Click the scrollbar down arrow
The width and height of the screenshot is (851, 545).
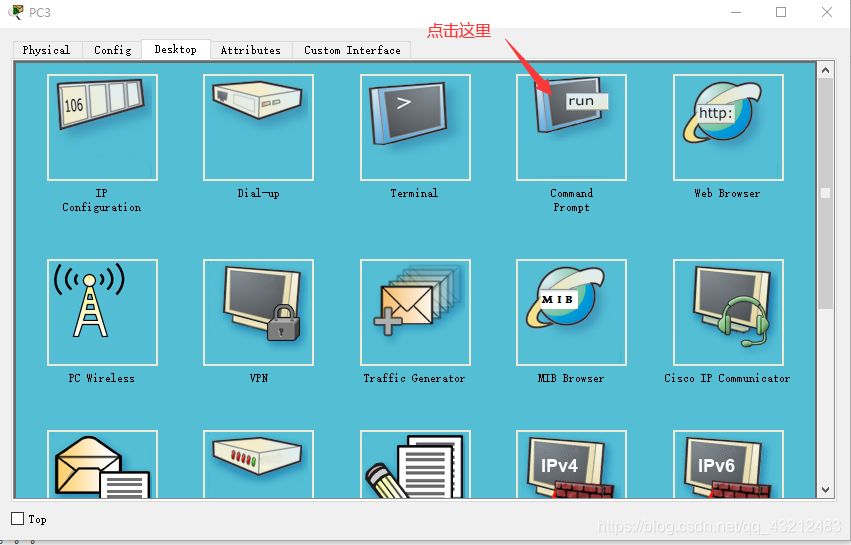[x=825, y=490]
